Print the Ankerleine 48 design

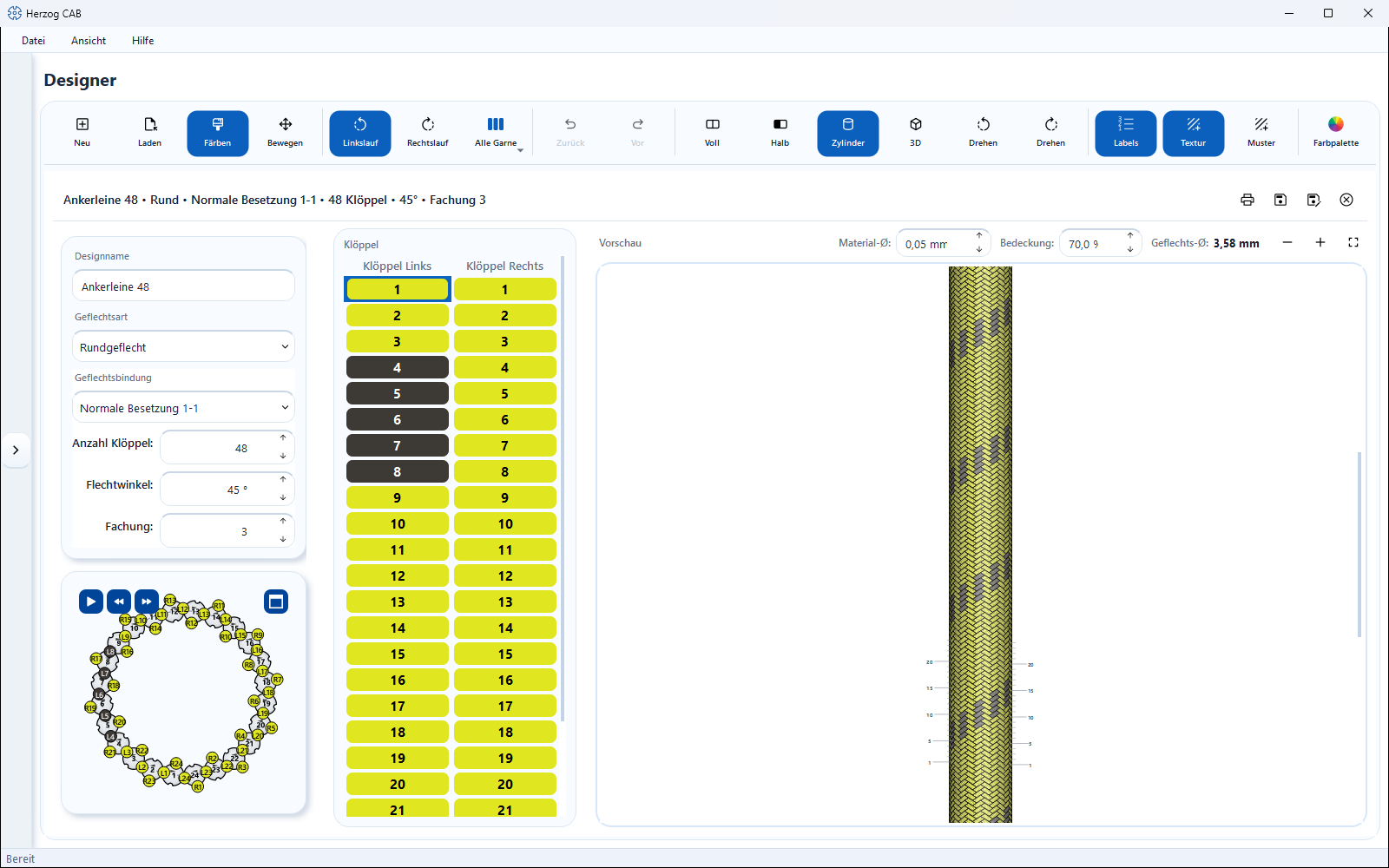[1247, 200]
